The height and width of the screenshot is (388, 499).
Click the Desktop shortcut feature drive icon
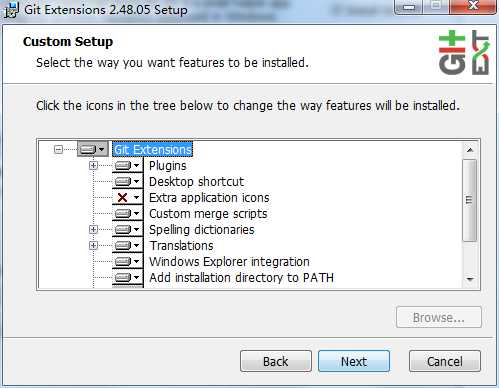point(127,181)
